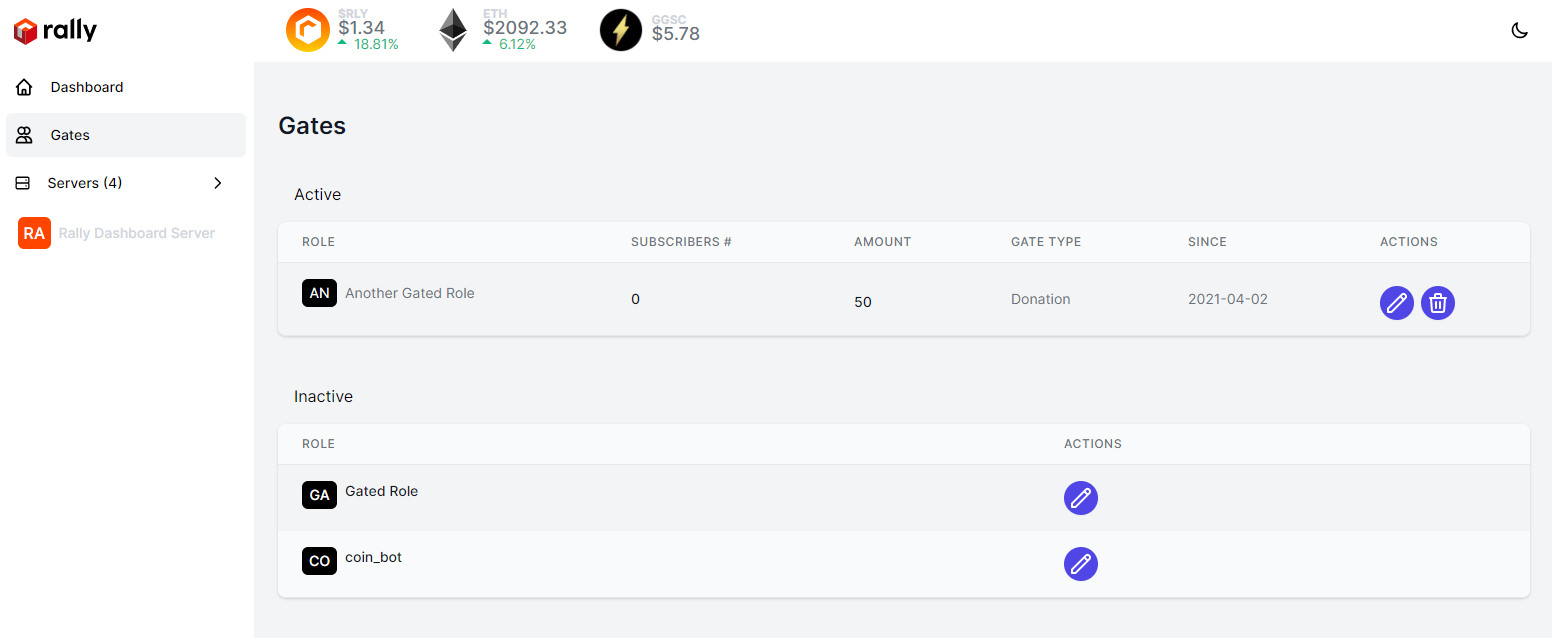Toggle dark mode with moon icon
Screen dimensions: 1552x638
pyautogui.click(x=1519, y=31)
